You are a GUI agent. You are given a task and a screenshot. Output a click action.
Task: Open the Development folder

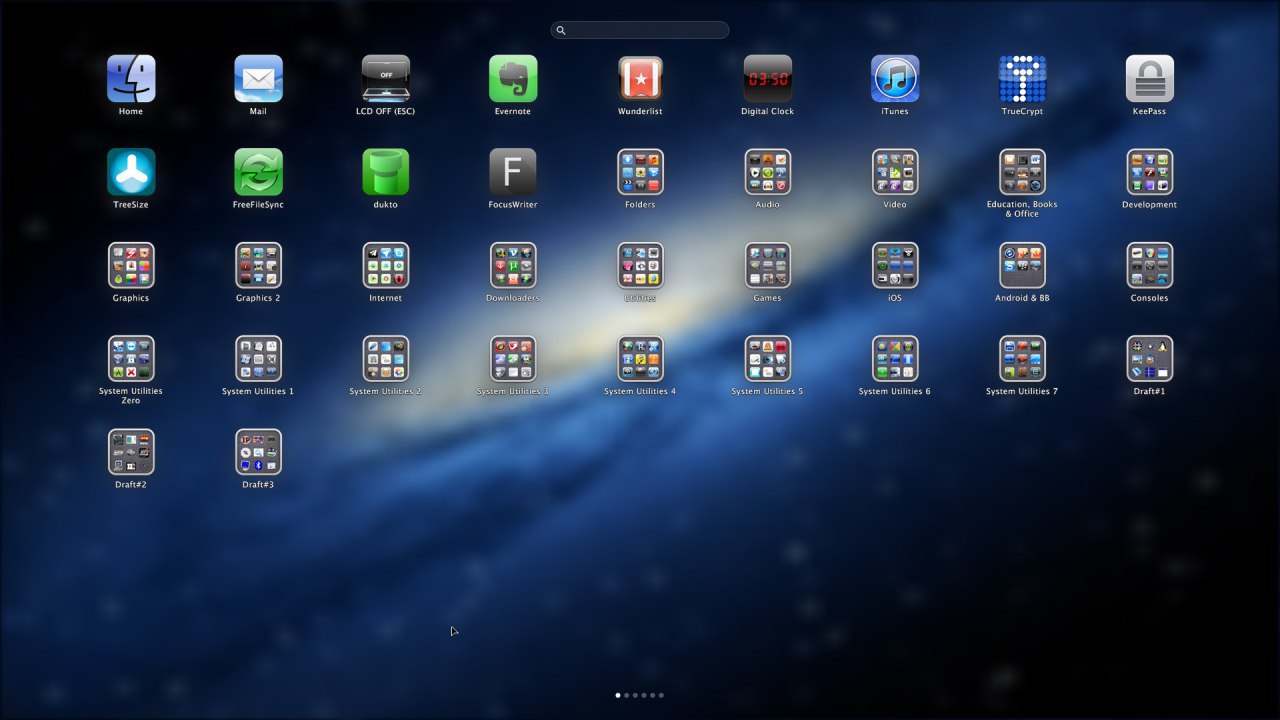(1149, 172)
